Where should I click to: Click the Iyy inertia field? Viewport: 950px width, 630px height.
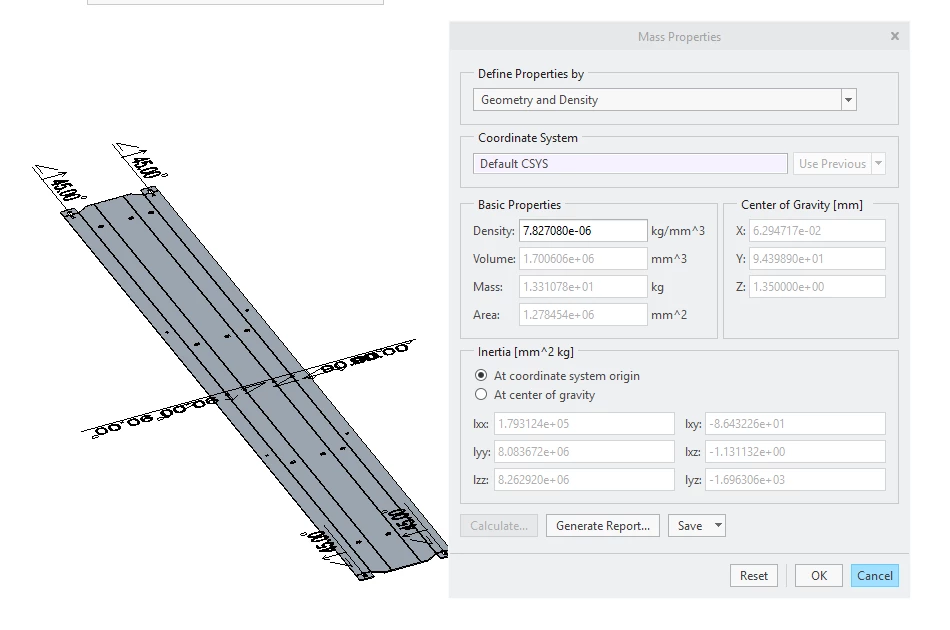tap(584, 451)
